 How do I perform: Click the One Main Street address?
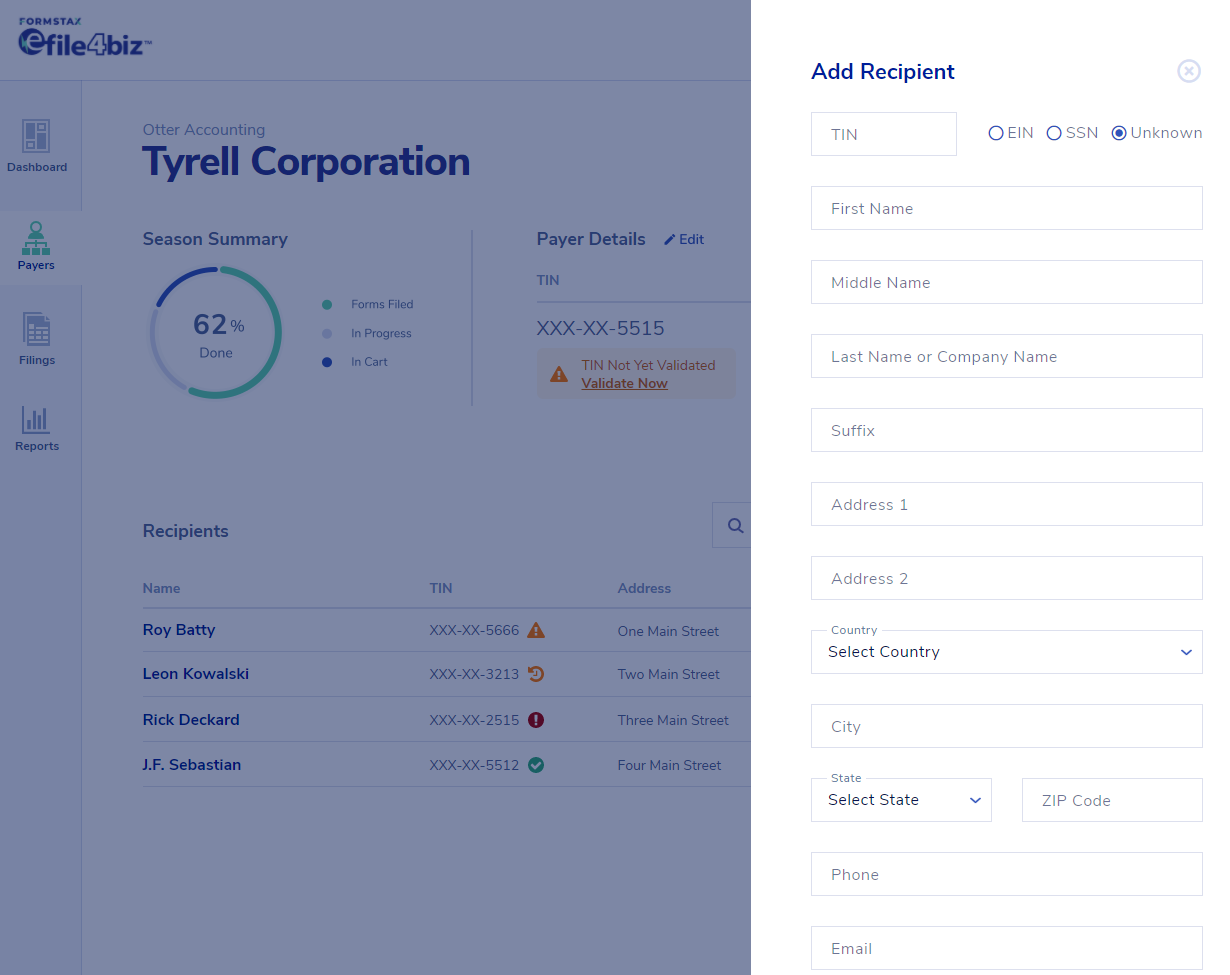click(x=669, y=631)
